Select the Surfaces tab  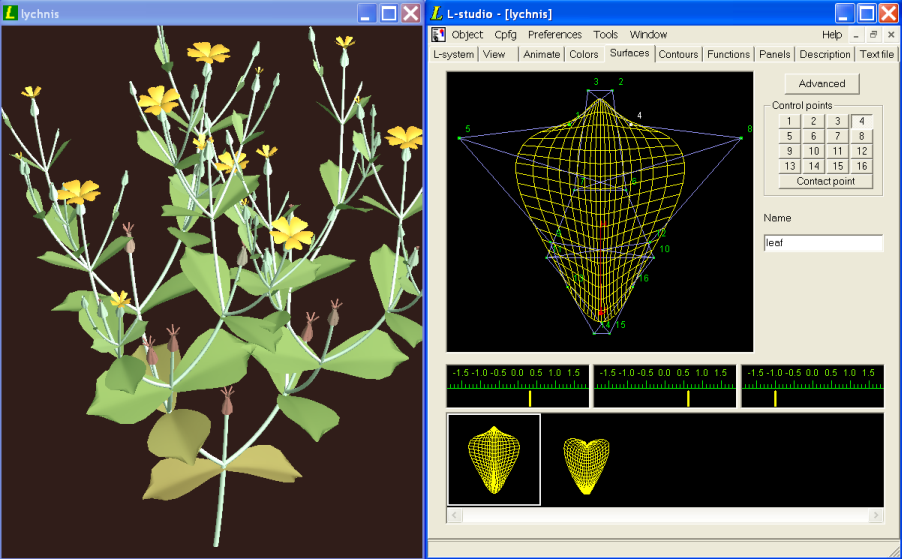[629, 53]
